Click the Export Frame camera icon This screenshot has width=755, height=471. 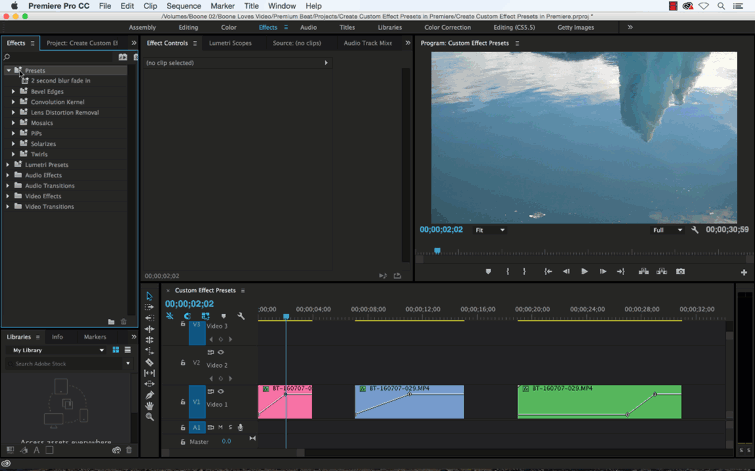tap(681, 271)
